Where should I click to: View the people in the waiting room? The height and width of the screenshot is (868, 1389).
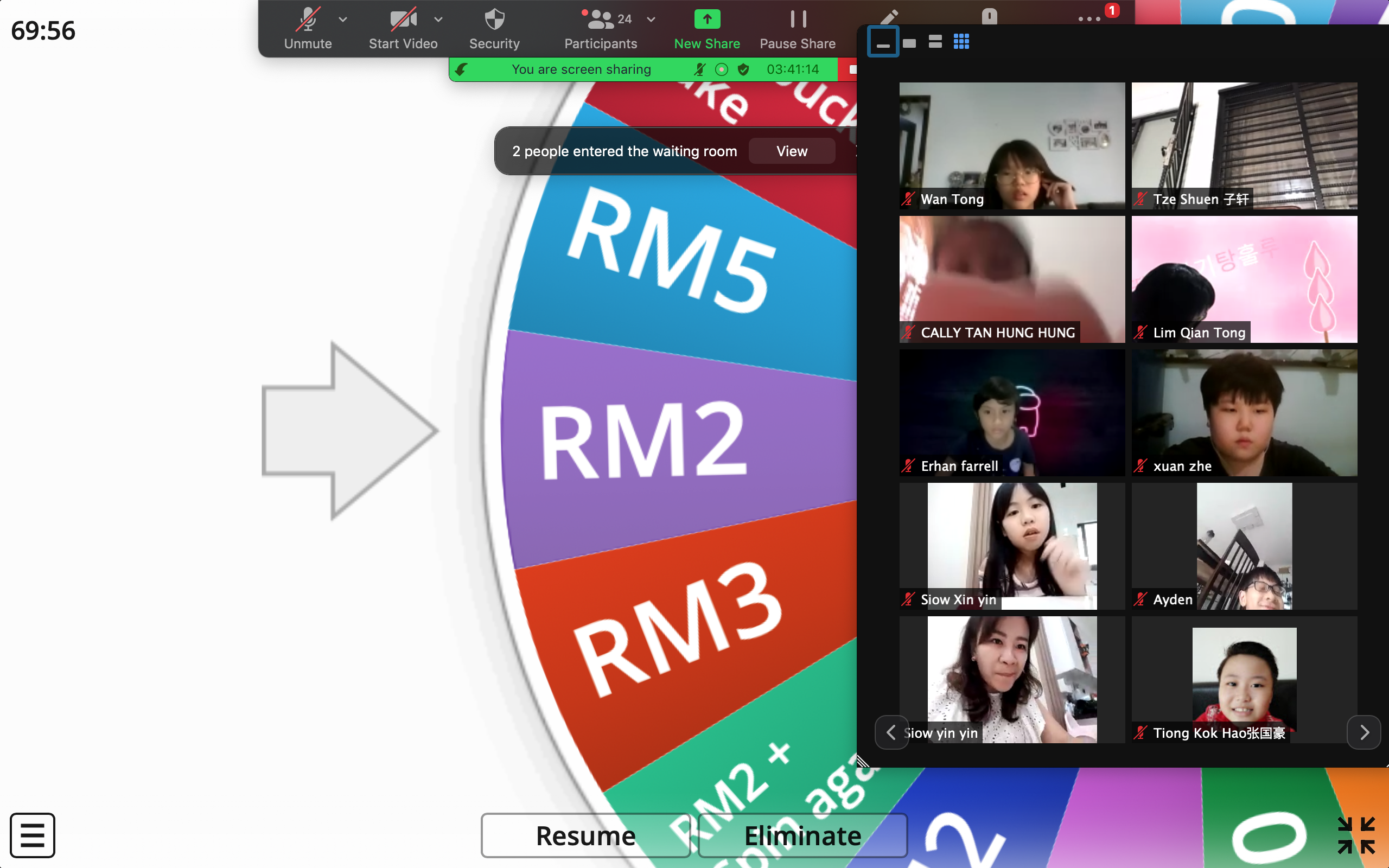point(792,151)
